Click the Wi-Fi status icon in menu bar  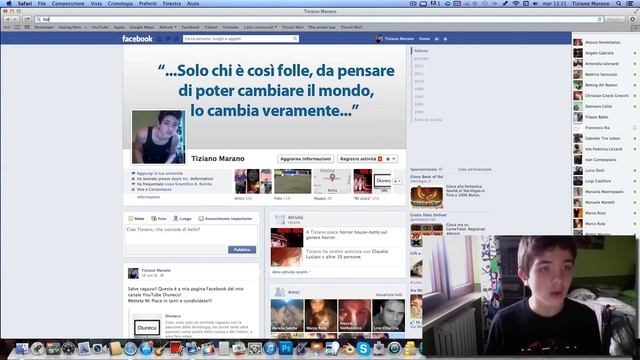coord(516,4)
